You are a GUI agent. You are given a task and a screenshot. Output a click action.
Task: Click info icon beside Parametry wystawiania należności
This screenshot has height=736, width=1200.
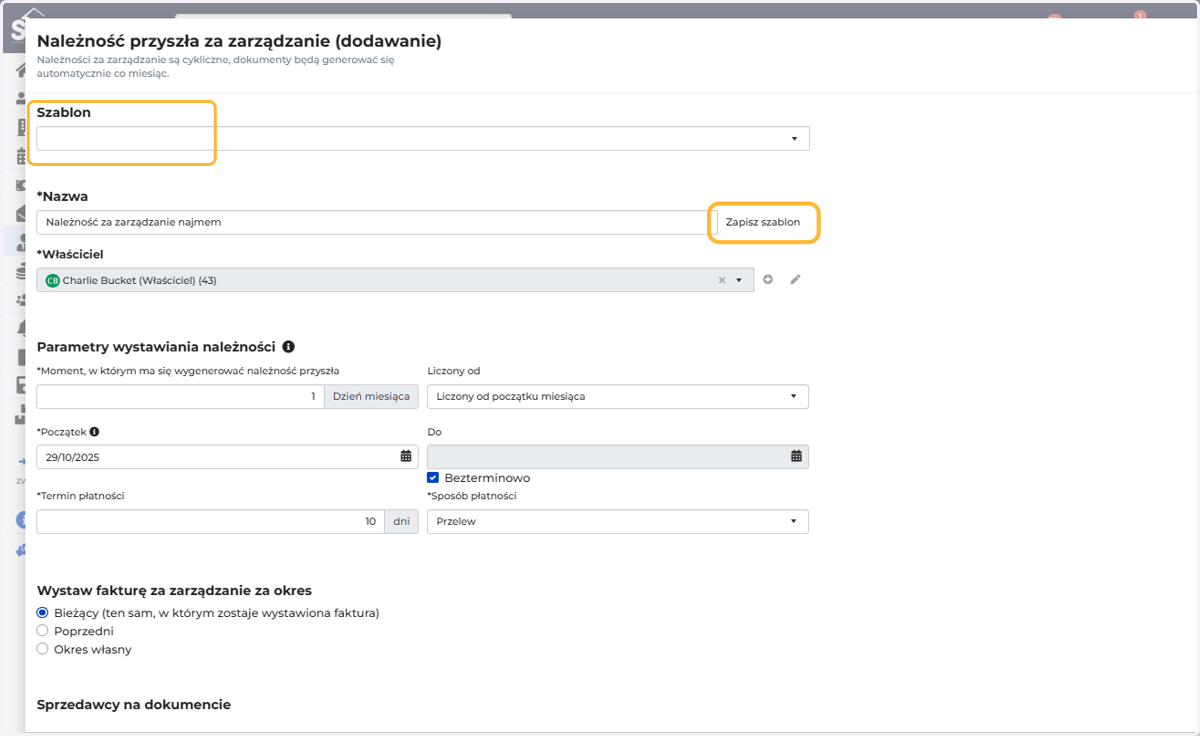(288, 347)
